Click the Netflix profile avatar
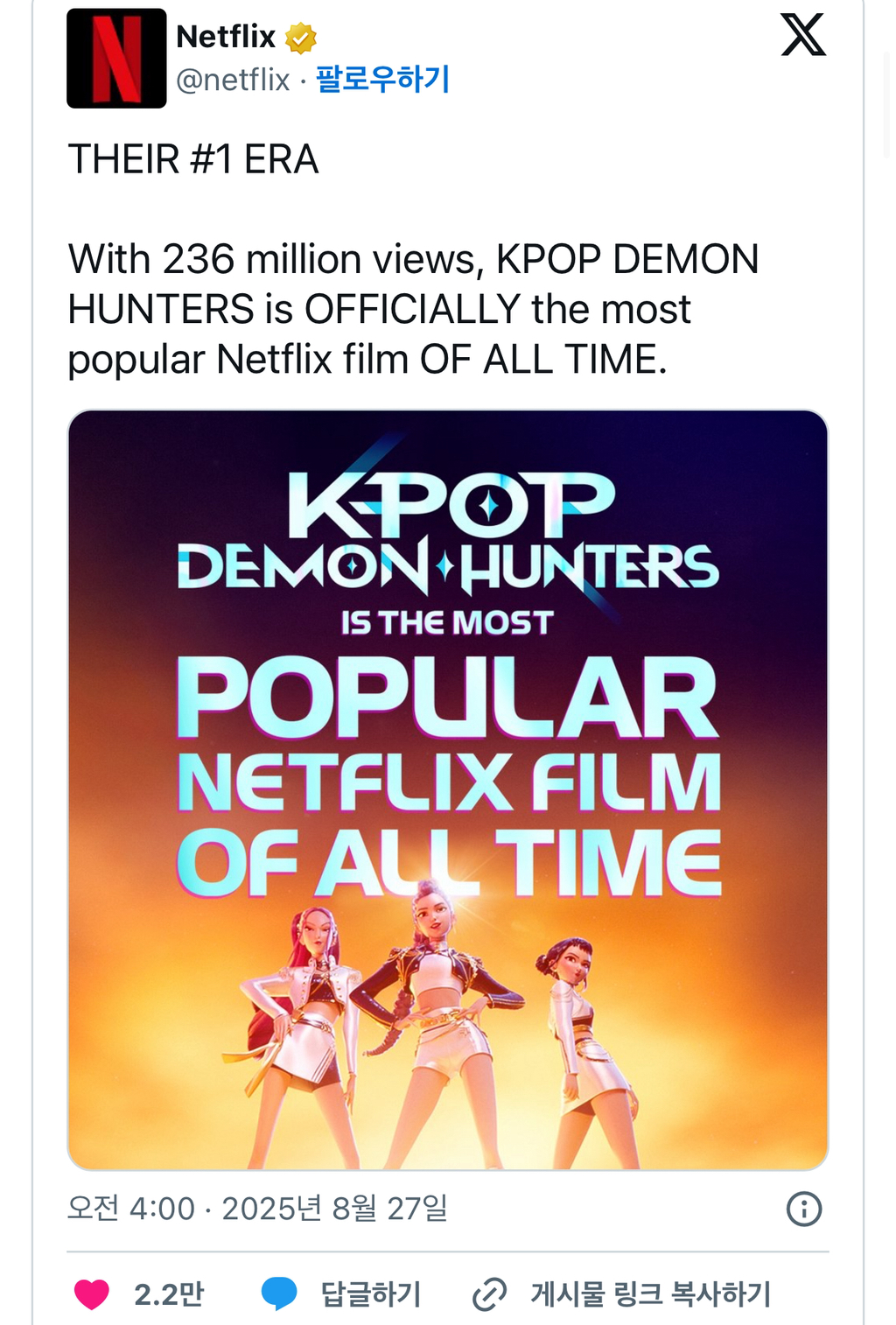This screenshot has height=1325, width=896. [x=116, y=59]
